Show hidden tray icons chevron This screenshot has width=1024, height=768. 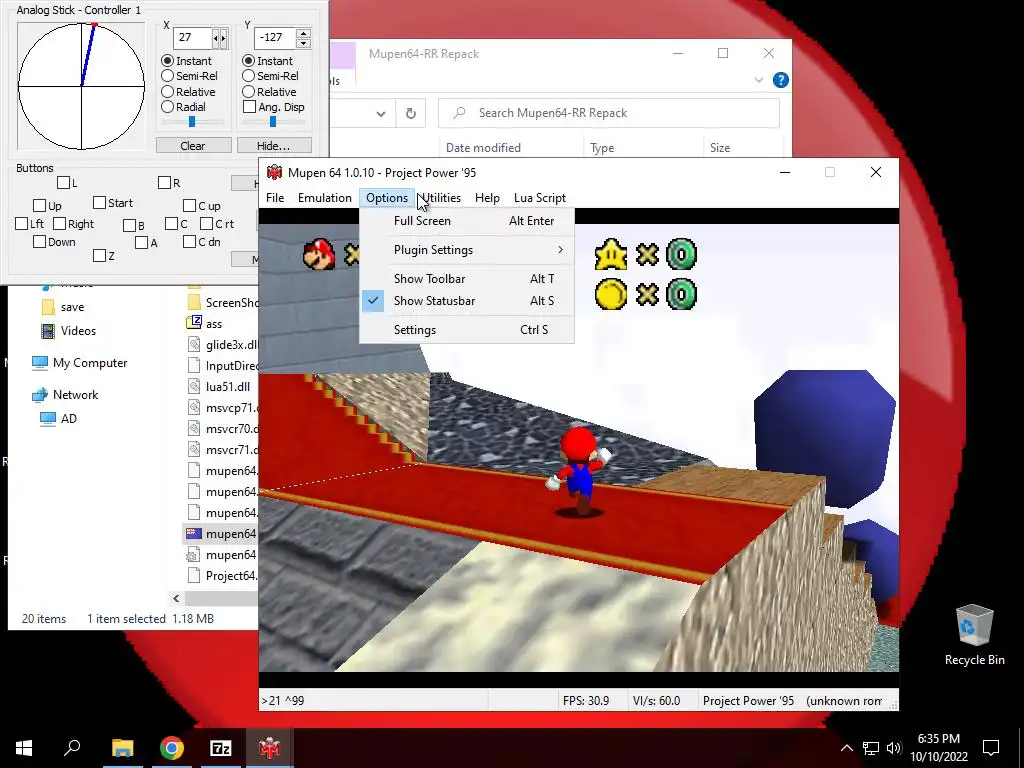click(846, 748)
